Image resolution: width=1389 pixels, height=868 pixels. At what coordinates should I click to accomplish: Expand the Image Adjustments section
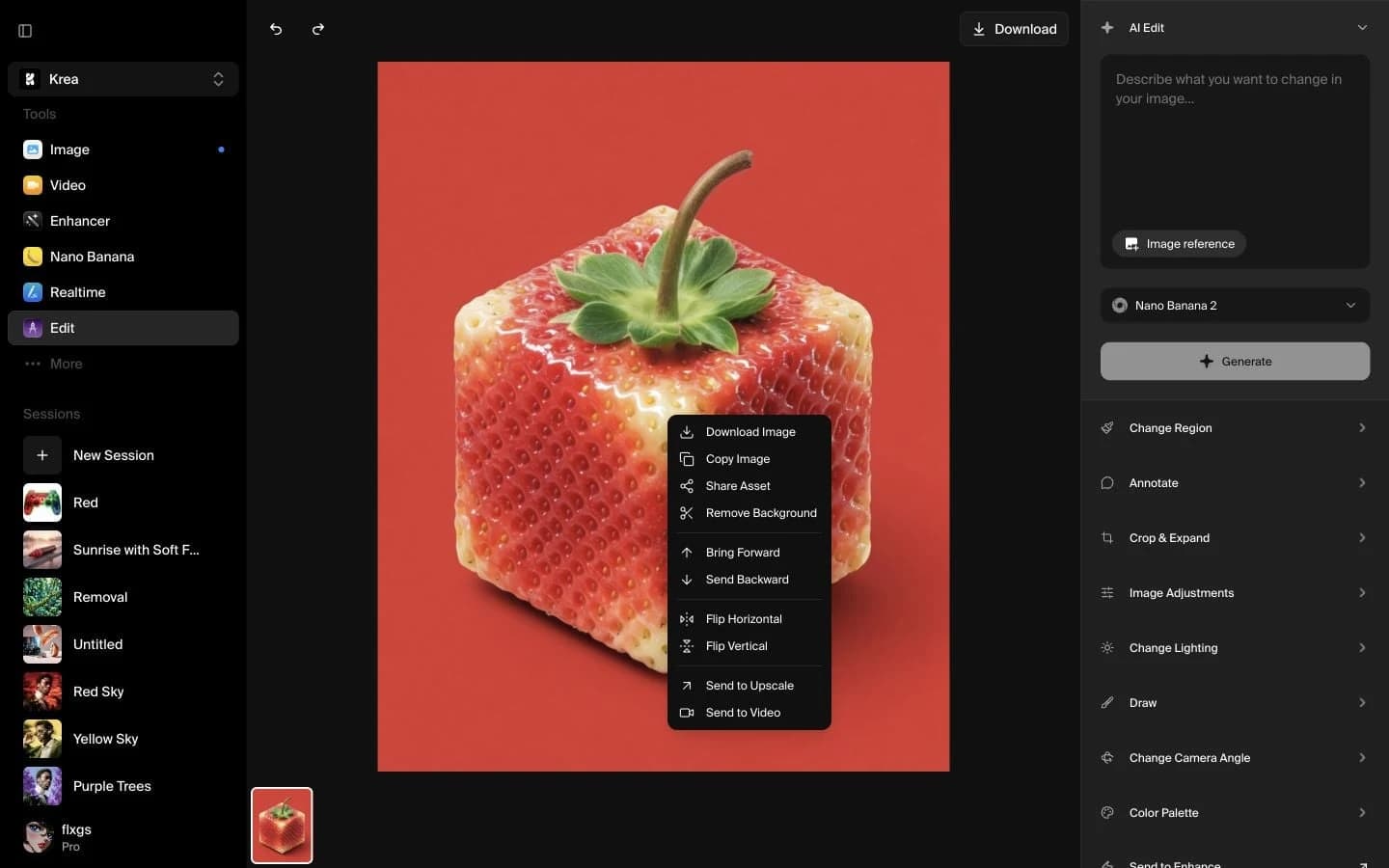click(1235, 593)
